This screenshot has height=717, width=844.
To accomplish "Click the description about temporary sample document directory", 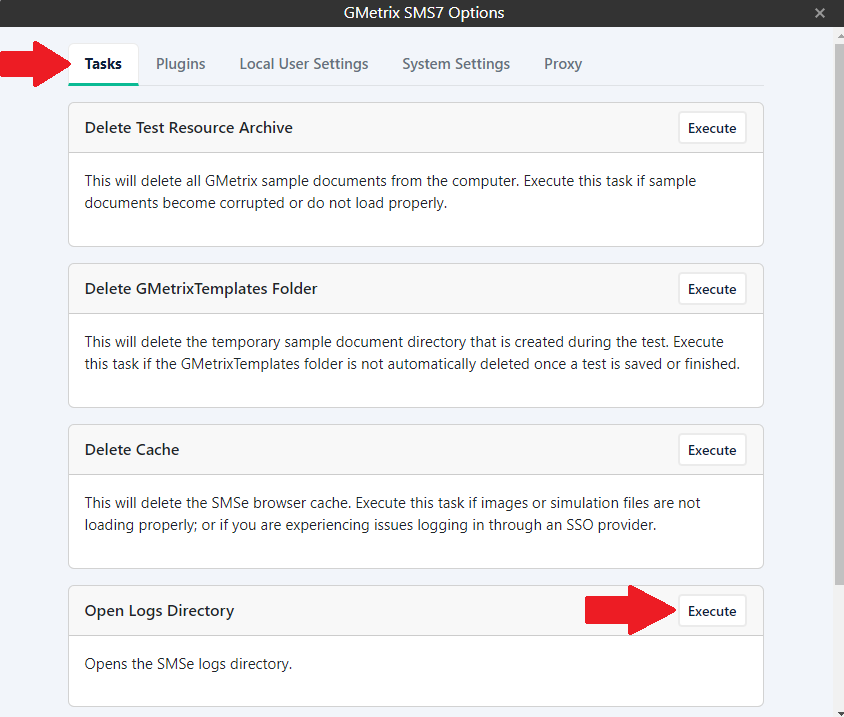I will coord(412,353).
